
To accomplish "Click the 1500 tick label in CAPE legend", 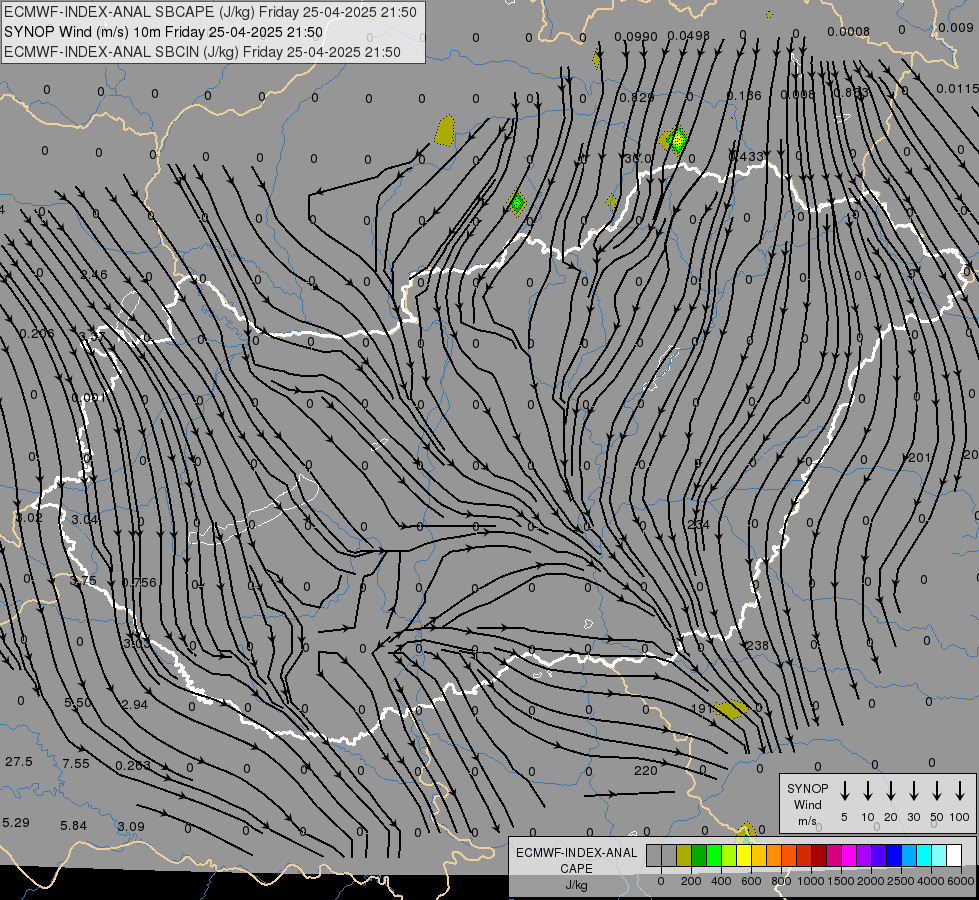I will pos(840,881).
